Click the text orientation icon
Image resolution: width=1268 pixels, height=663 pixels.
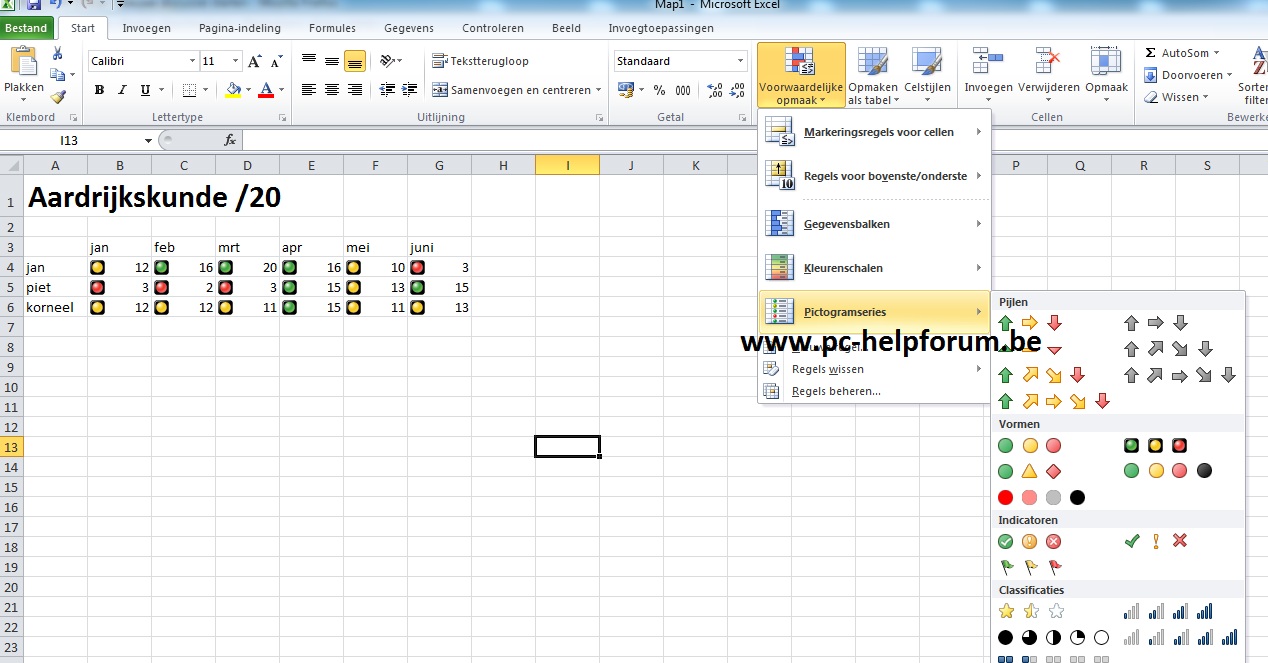coord(388,61)
